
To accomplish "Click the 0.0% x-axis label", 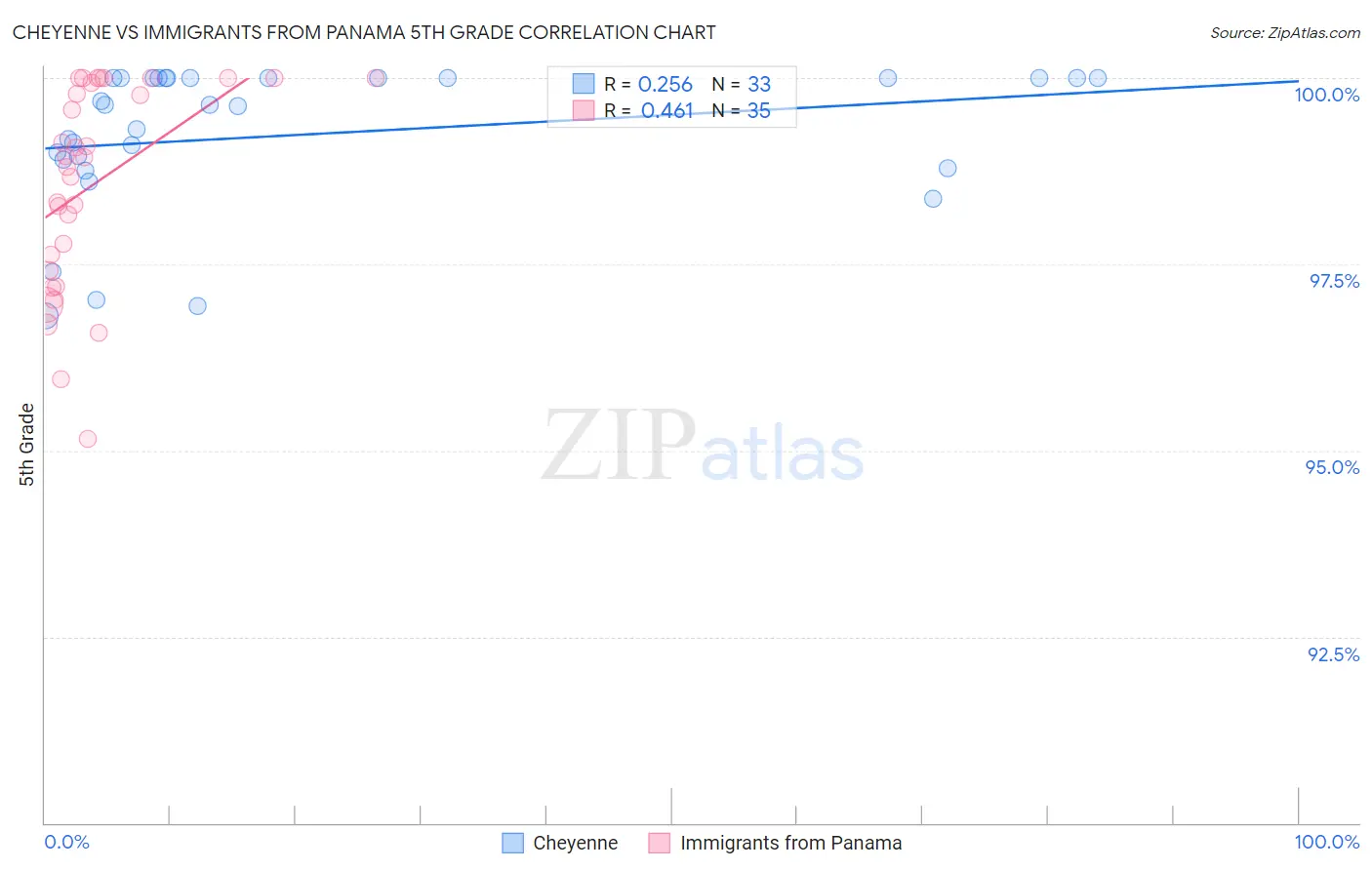I will [x=67, y=842].
